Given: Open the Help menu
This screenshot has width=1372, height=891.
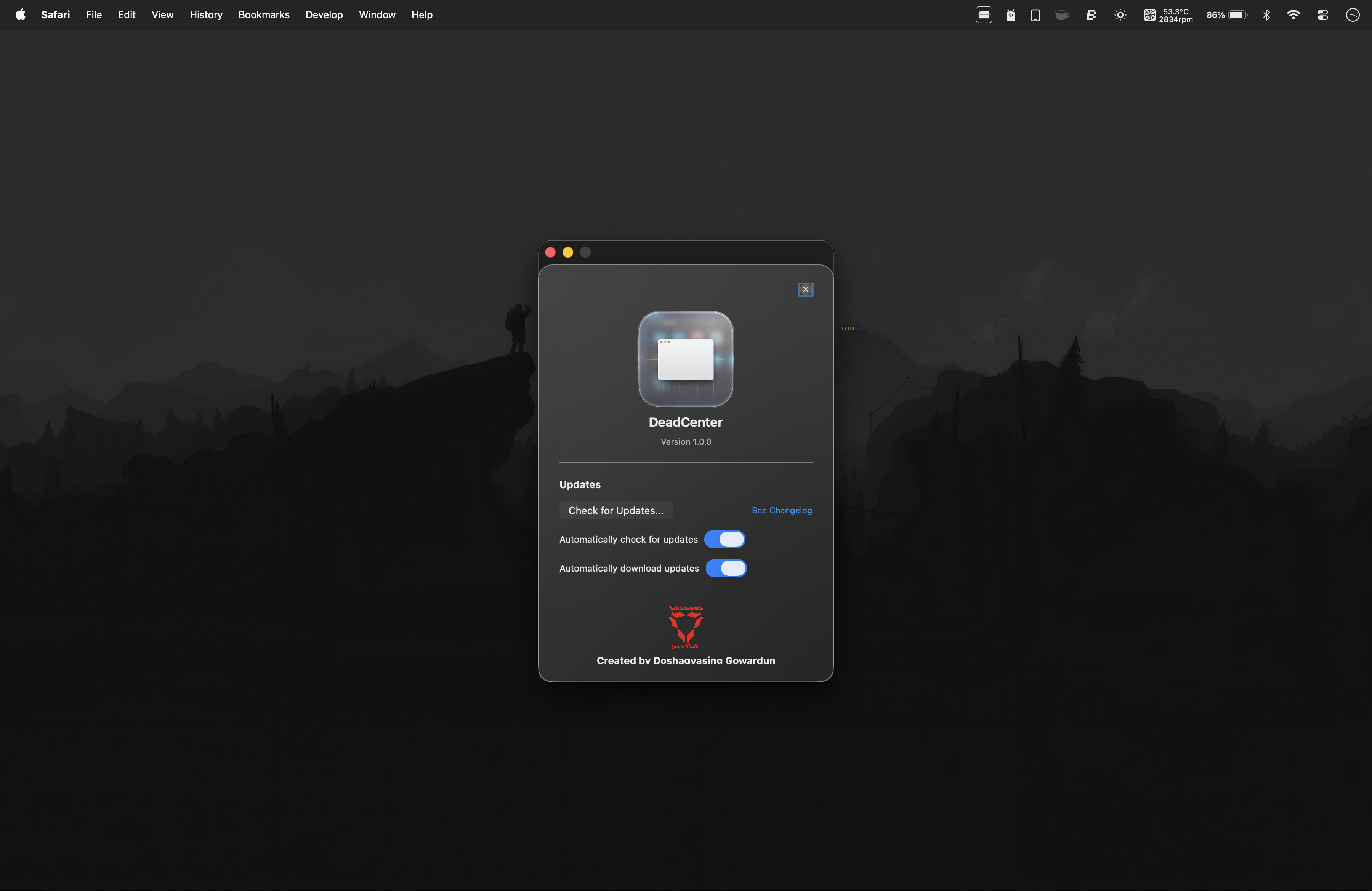Looking at the screenshot, I should [x=422, y=14].
